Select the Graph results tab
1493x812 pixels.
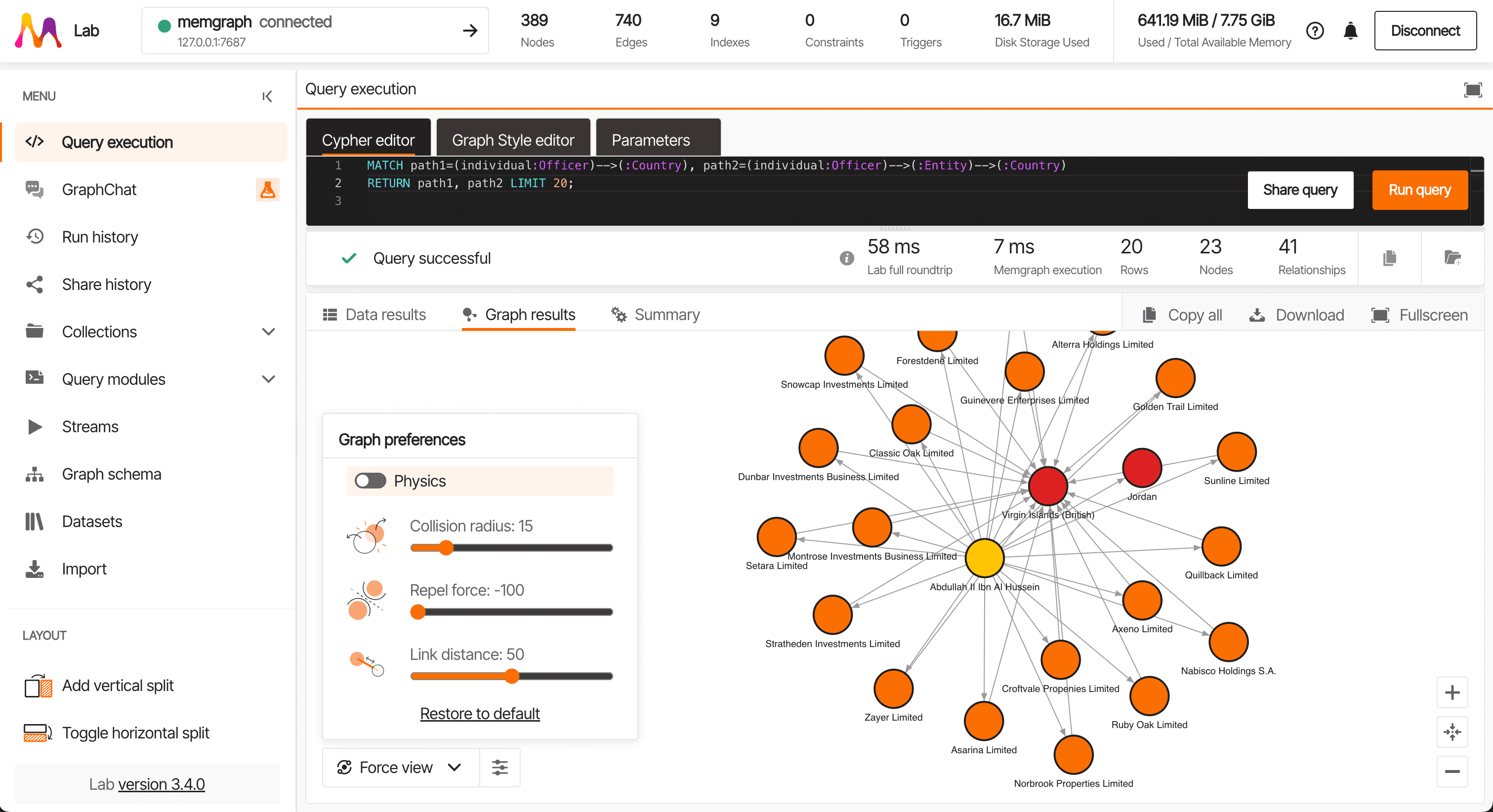pos(519,315)
